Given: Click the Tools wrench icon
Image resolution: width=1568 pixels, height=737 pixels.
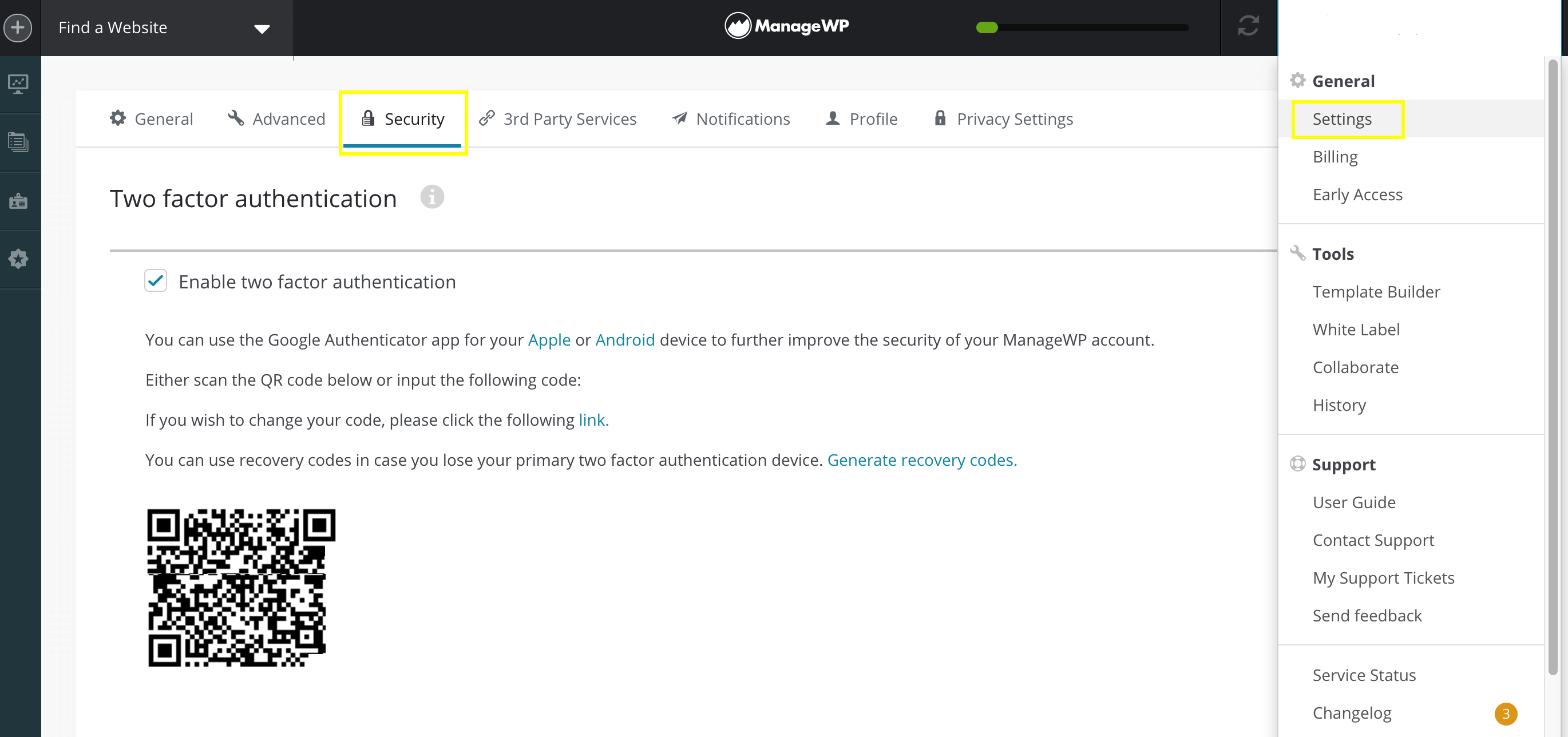Looking at the screenshot, I should 1297,252.
